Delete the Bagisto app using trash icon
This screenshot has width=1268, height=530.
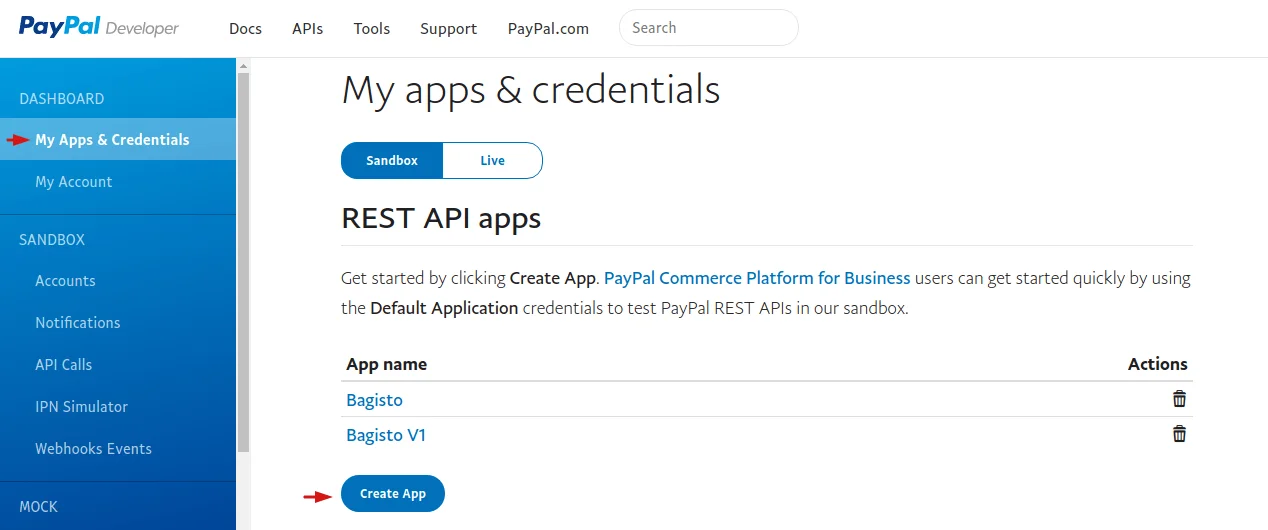(1179, 399)
